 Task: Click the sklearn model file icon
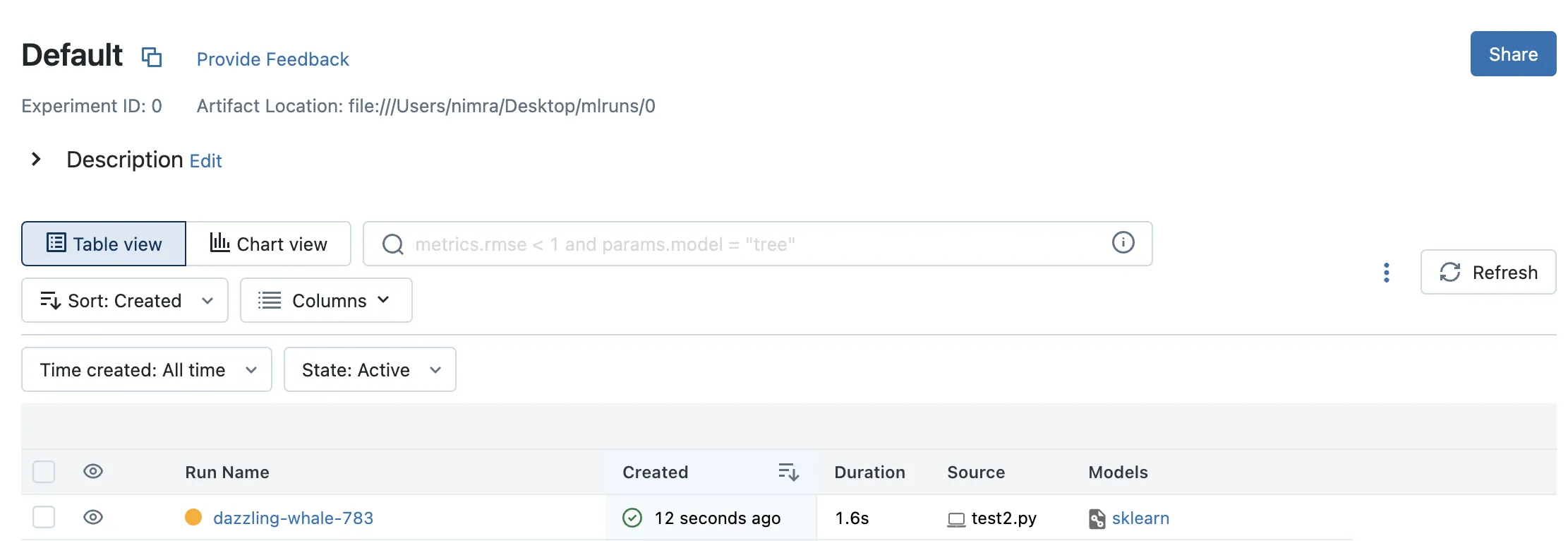click(x=1097, y=518)
